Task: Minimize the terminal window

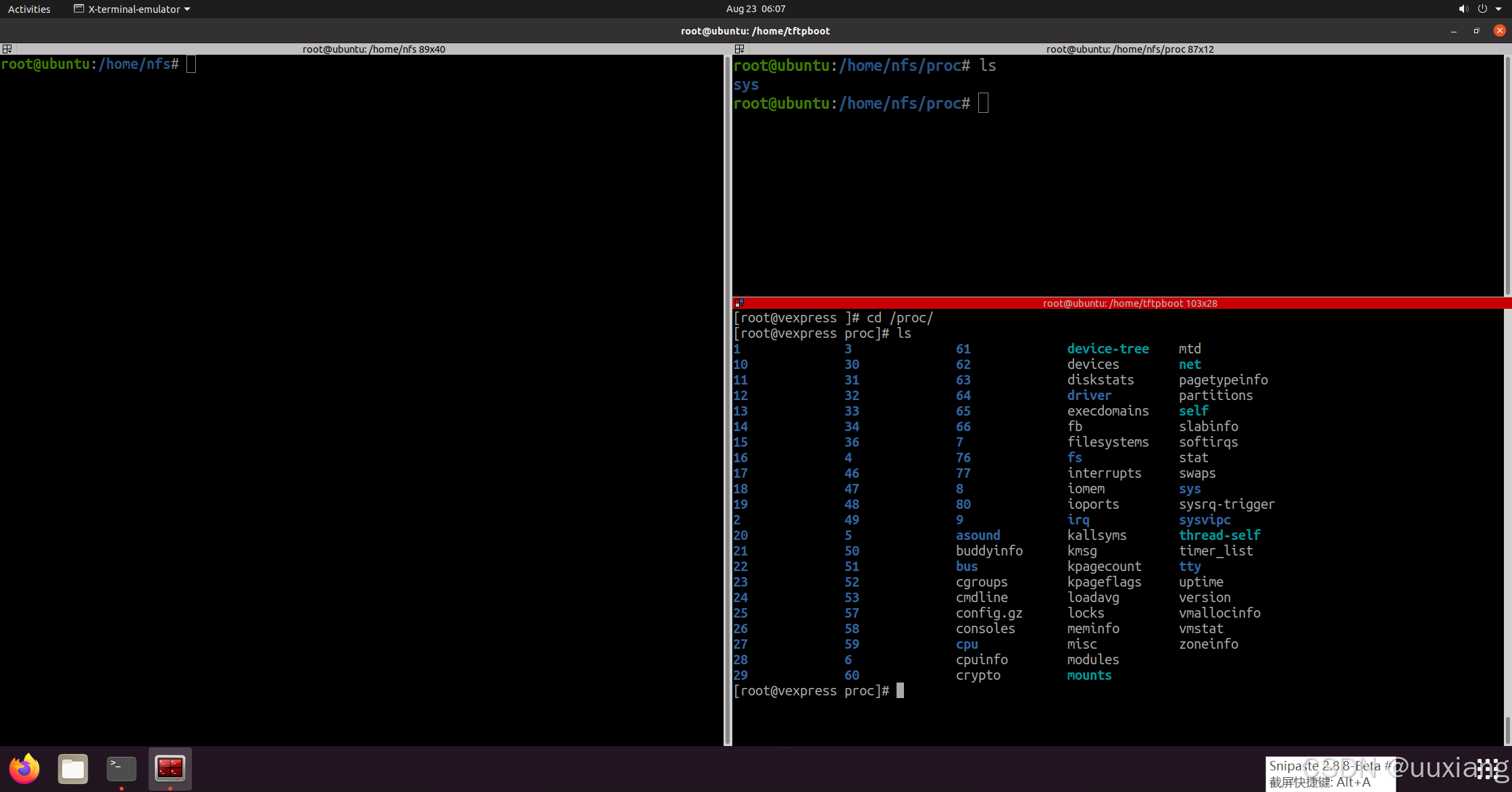Action: pyautogui.click(x=1454, y=30)
